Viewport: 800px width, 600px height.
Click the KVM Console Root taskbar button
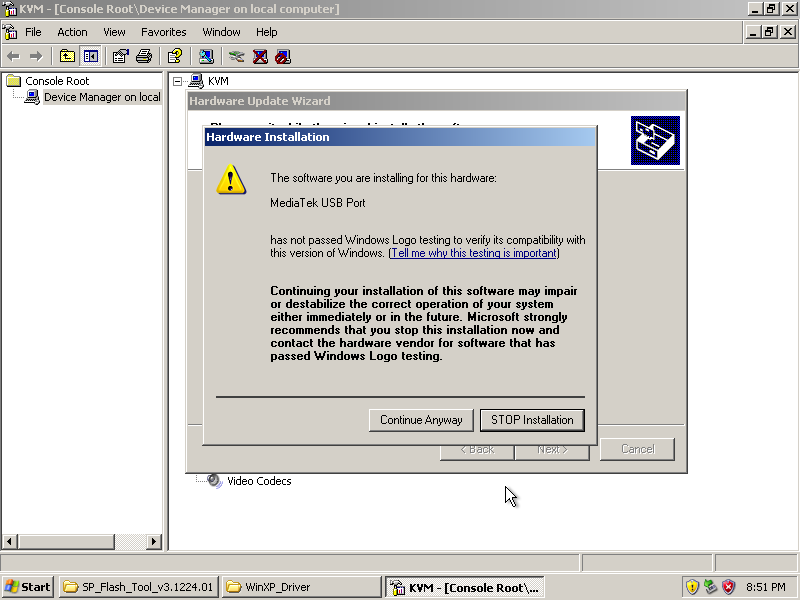coord(465,587)
